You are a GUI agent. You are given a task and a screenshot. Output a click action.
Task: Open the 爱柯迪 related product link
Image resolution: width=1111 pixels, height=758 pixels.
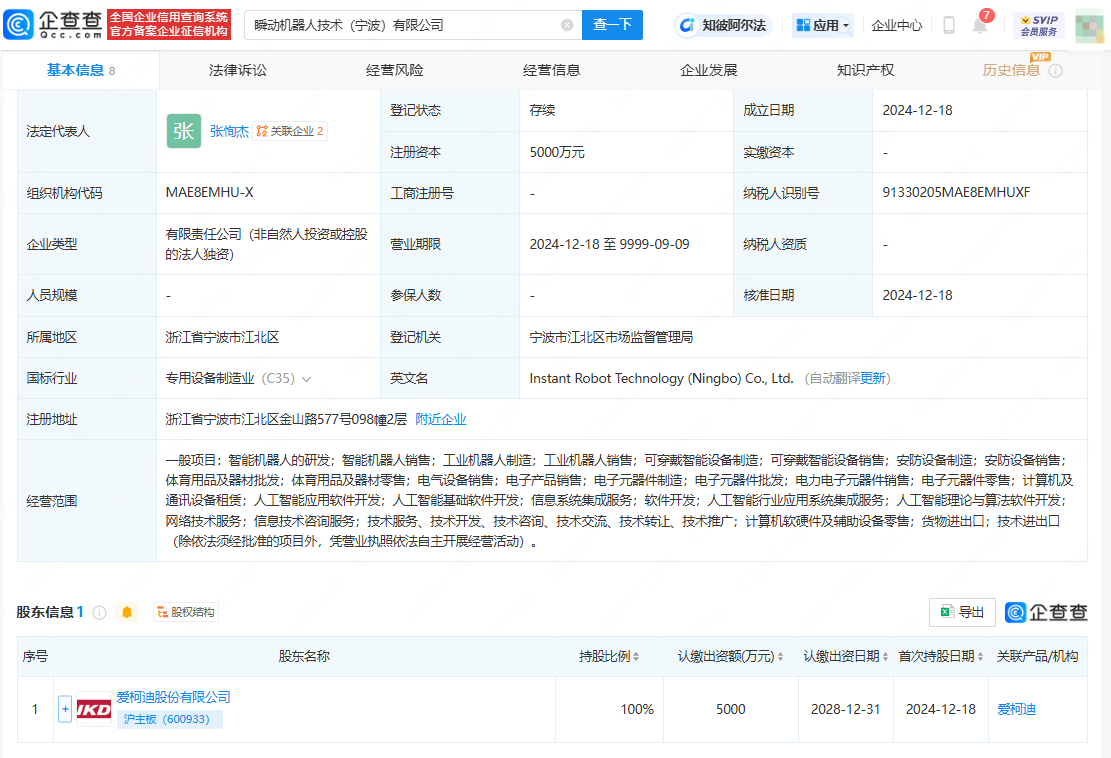coord(1016,709)
